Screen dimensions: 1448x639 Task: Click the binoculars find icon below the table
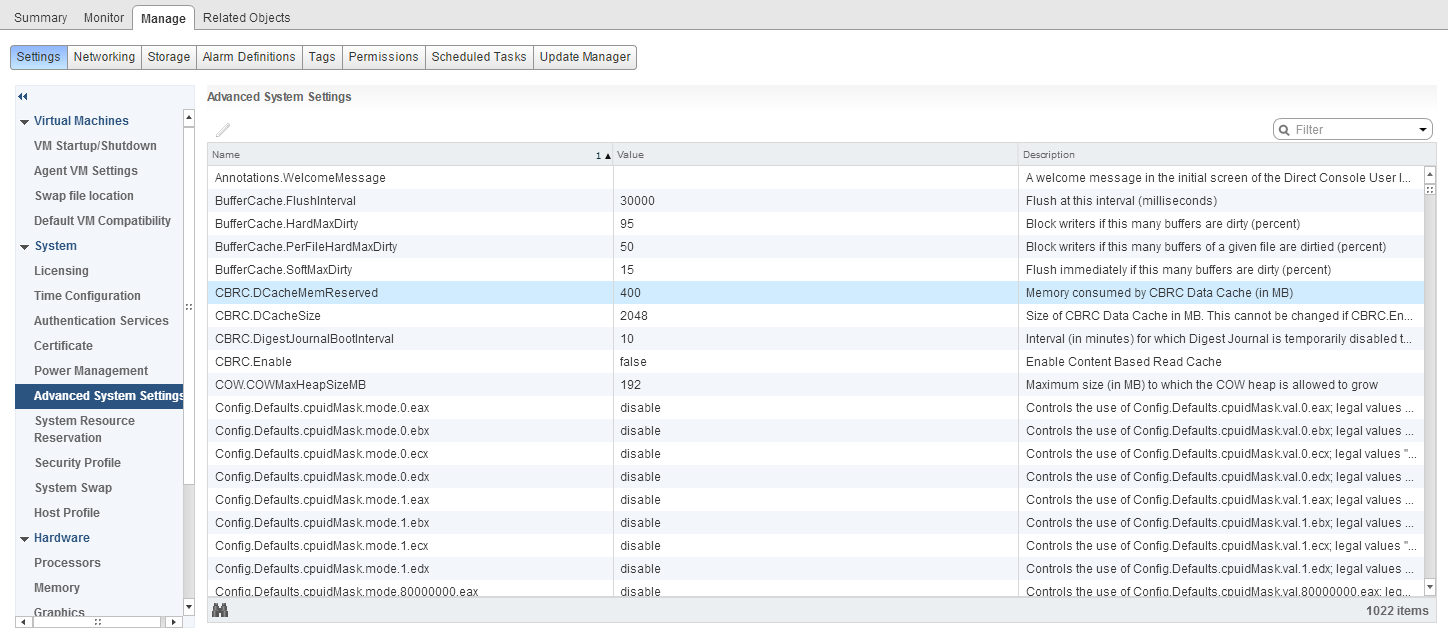click(x=220, y=611)
